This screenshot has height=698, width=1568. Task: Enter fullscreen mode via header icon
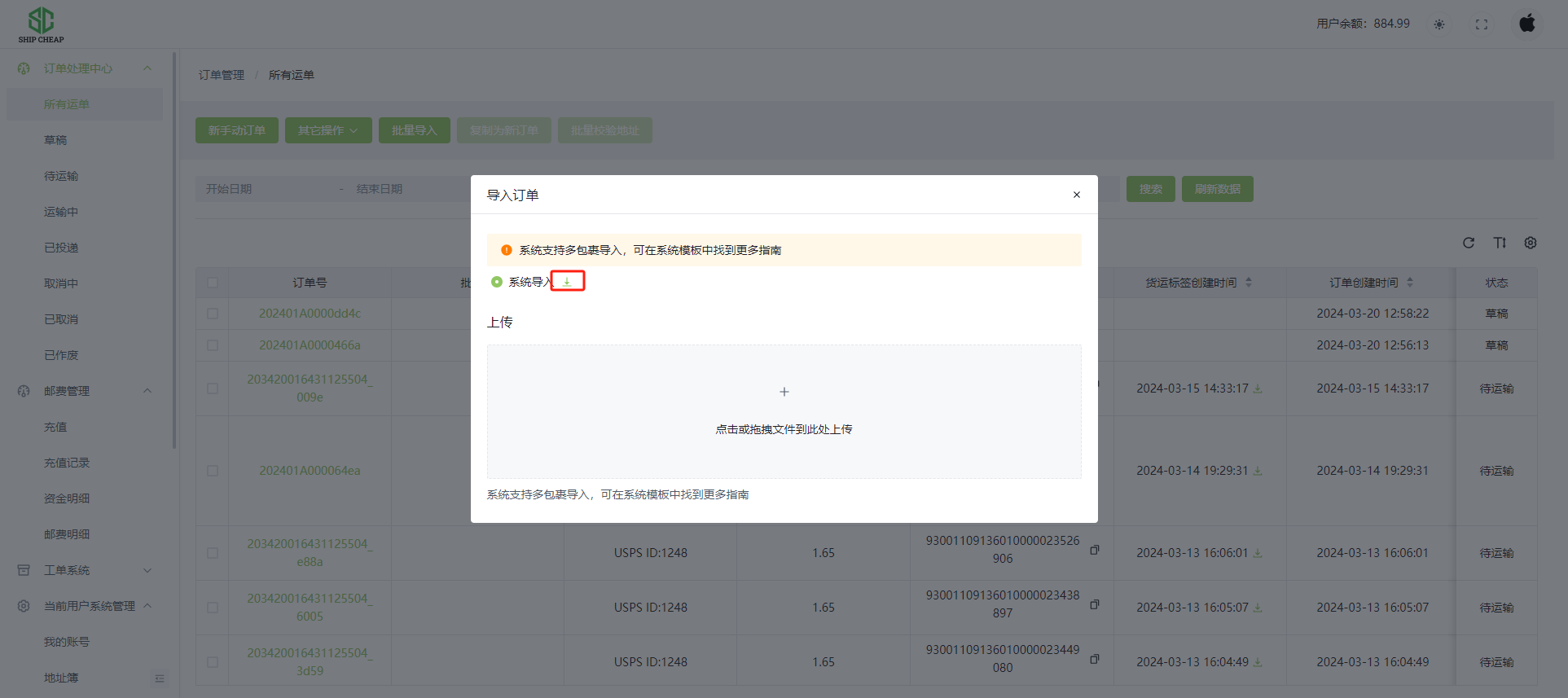click(x=1482, y=24)
